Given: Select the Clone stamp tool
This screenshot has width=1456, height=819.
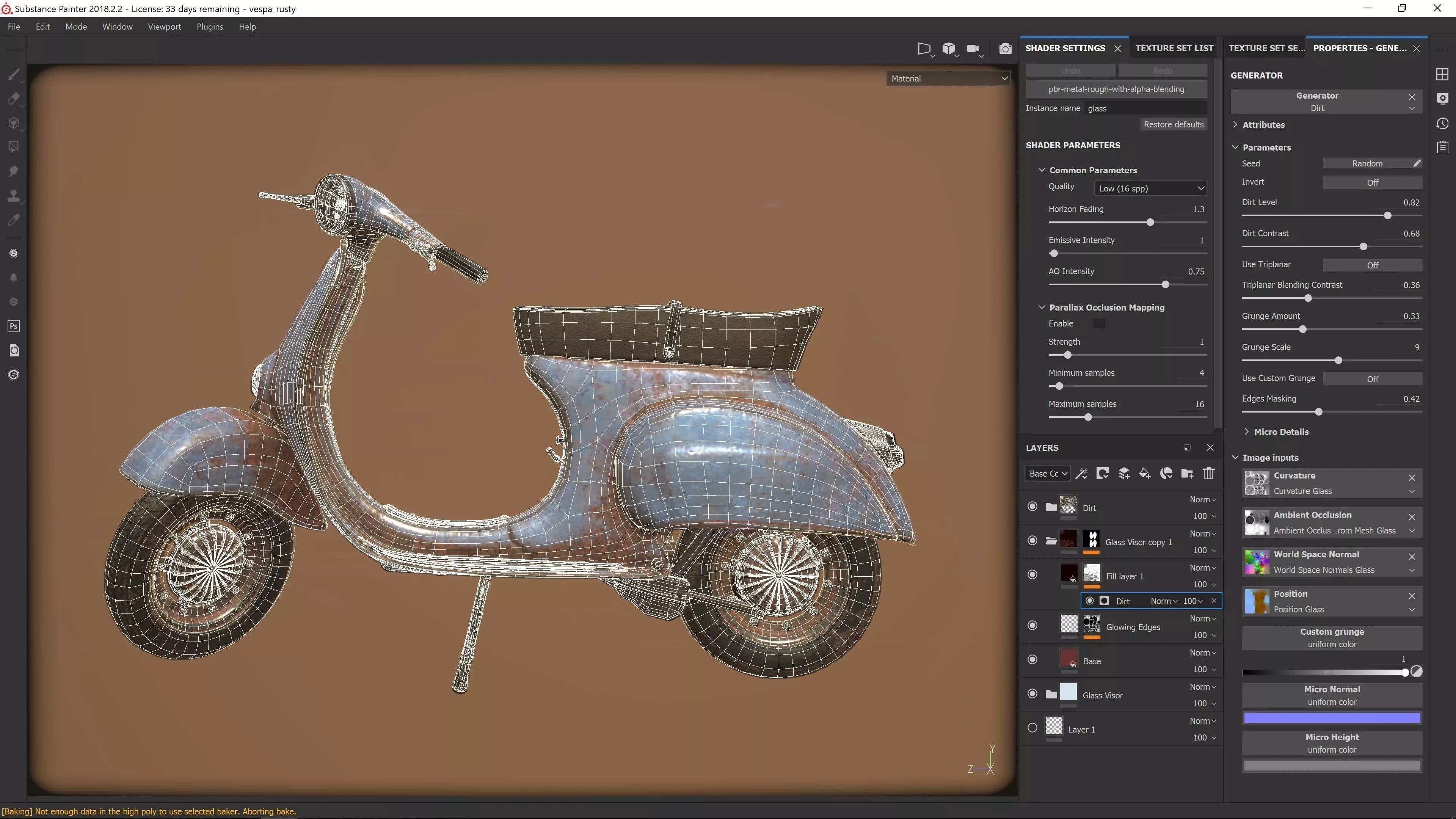Looking at the screenshot, I should click(14, 196).
